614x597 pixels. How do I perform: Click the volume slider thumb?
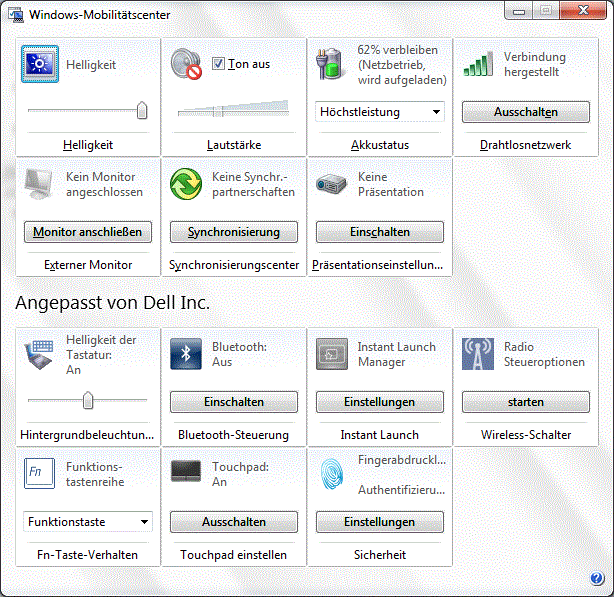pos(218,112)
